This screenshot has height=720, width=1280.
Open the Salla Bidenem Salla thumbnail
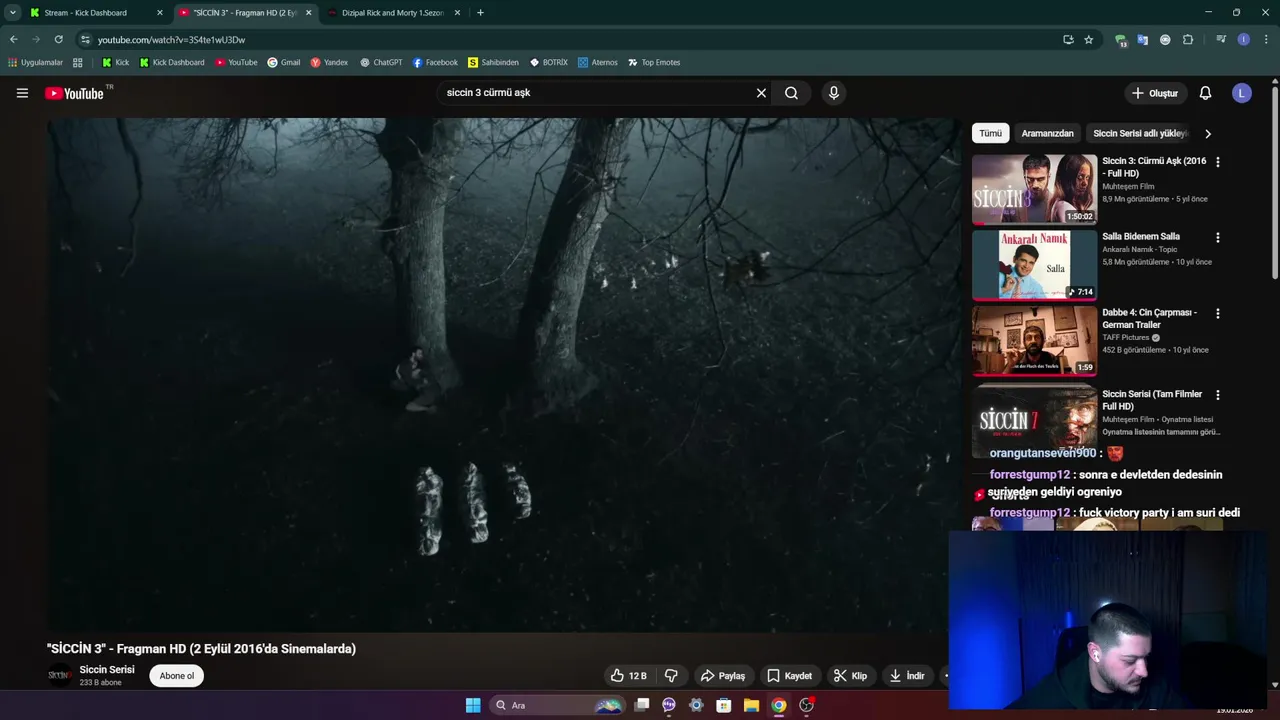[x=1034, y=265]
